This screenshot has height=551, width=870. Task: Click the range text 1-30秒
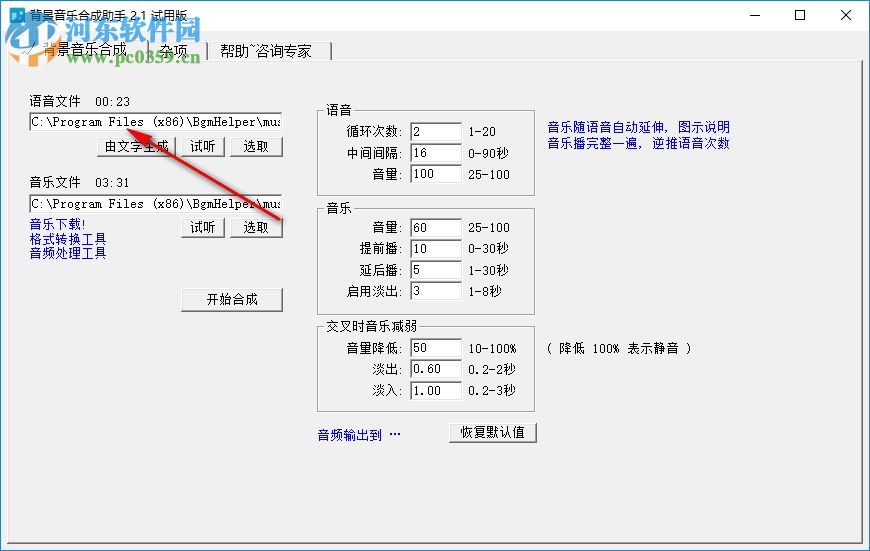[x=488, y=270]
